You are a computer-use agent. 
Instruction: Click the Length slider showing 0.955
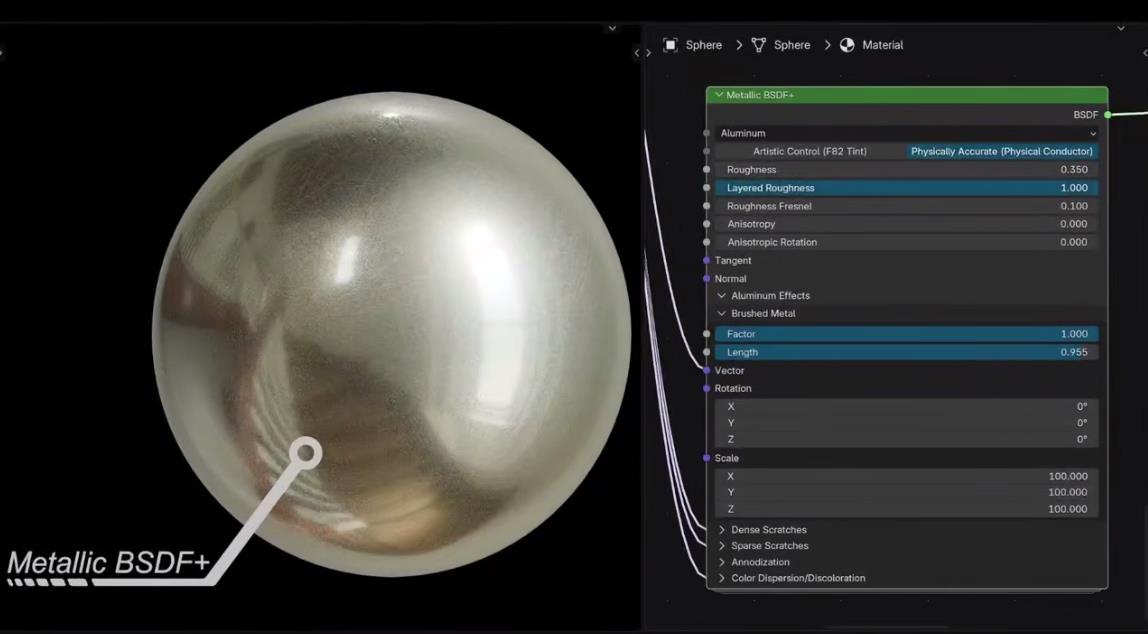point(906,352)
